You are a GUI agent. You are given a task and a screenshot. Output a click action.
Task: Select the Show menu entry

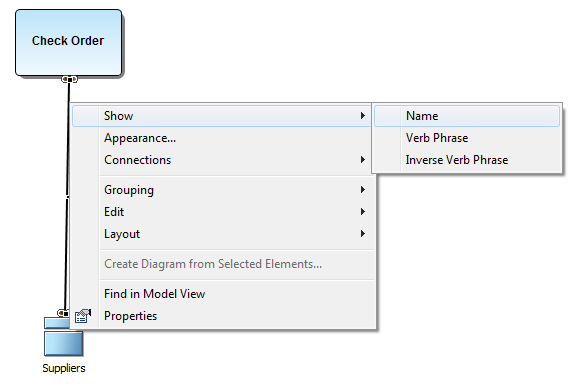[223, 116]
